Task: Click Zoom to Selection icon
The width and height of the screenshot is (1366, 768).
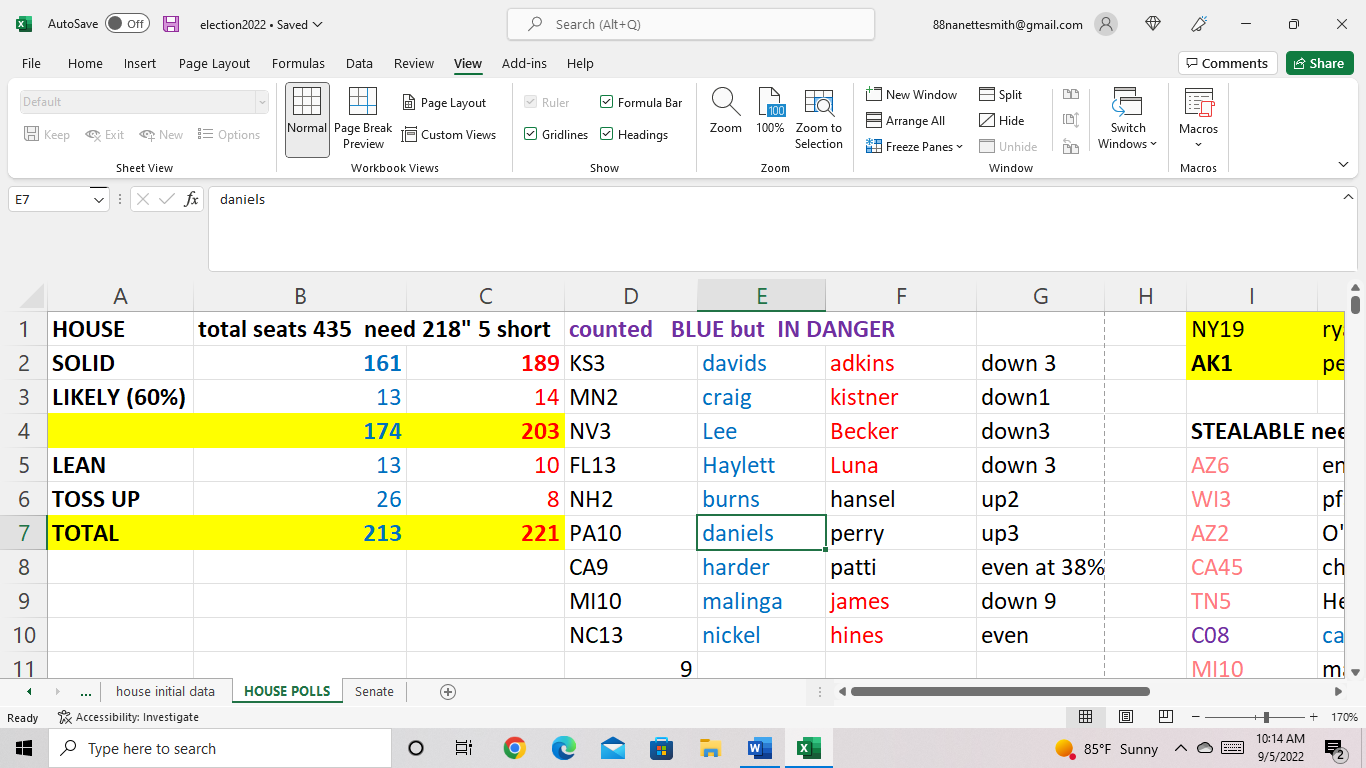Action: coord(818,103)
